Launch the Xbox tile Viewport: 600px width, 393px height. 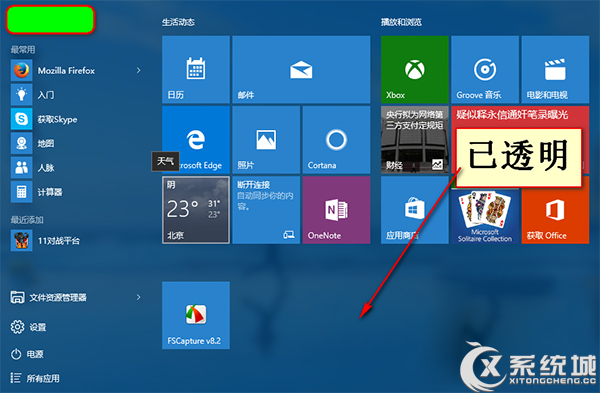[x=415, y=70]
